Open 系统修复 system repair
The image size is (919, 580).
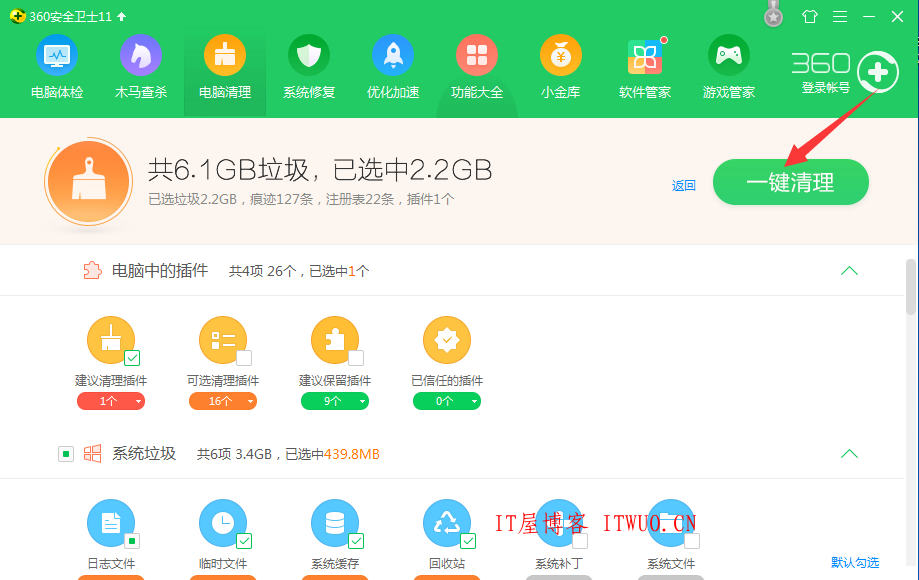tap(309, 67)
